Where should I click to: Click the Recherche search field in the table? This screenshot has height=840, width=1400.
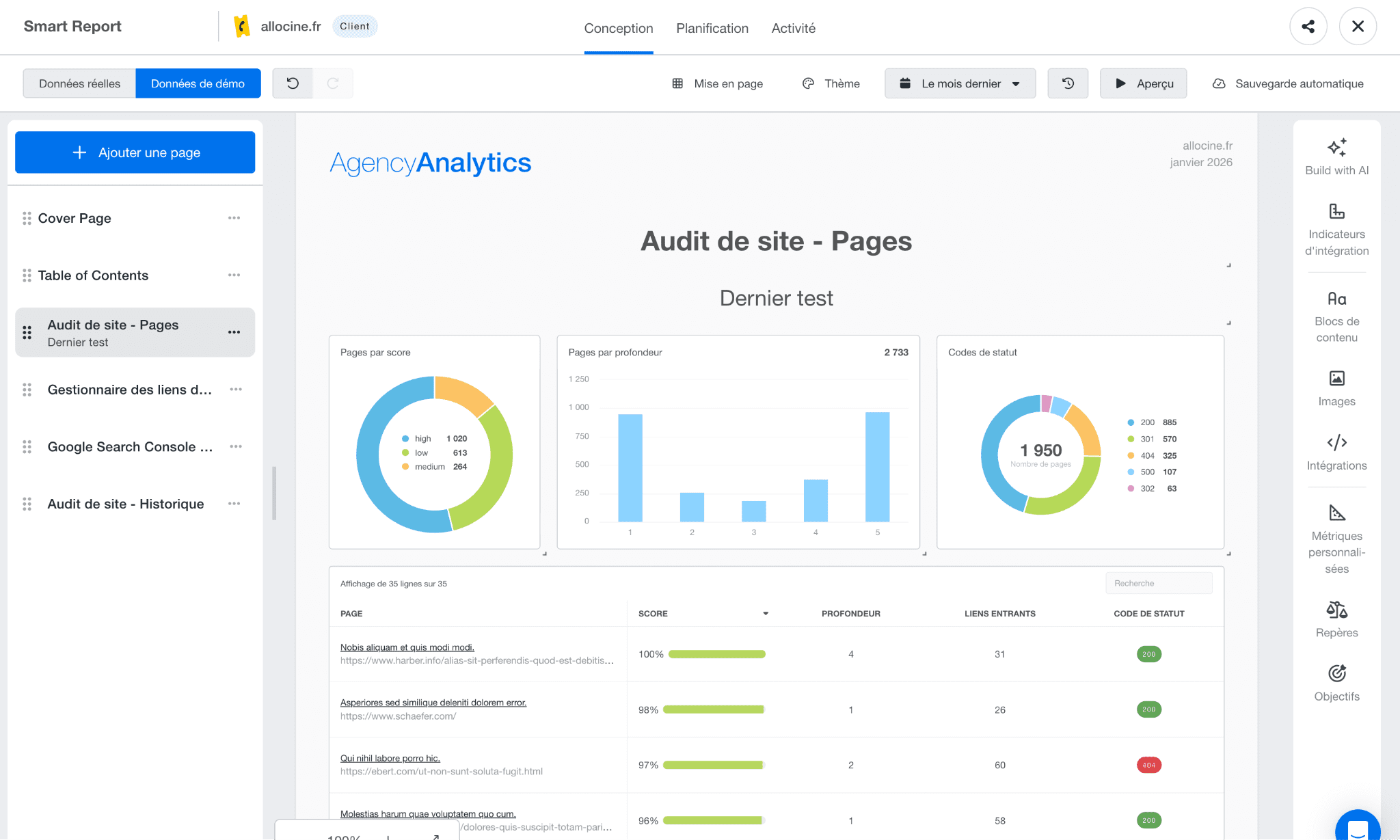[1159, 583]
